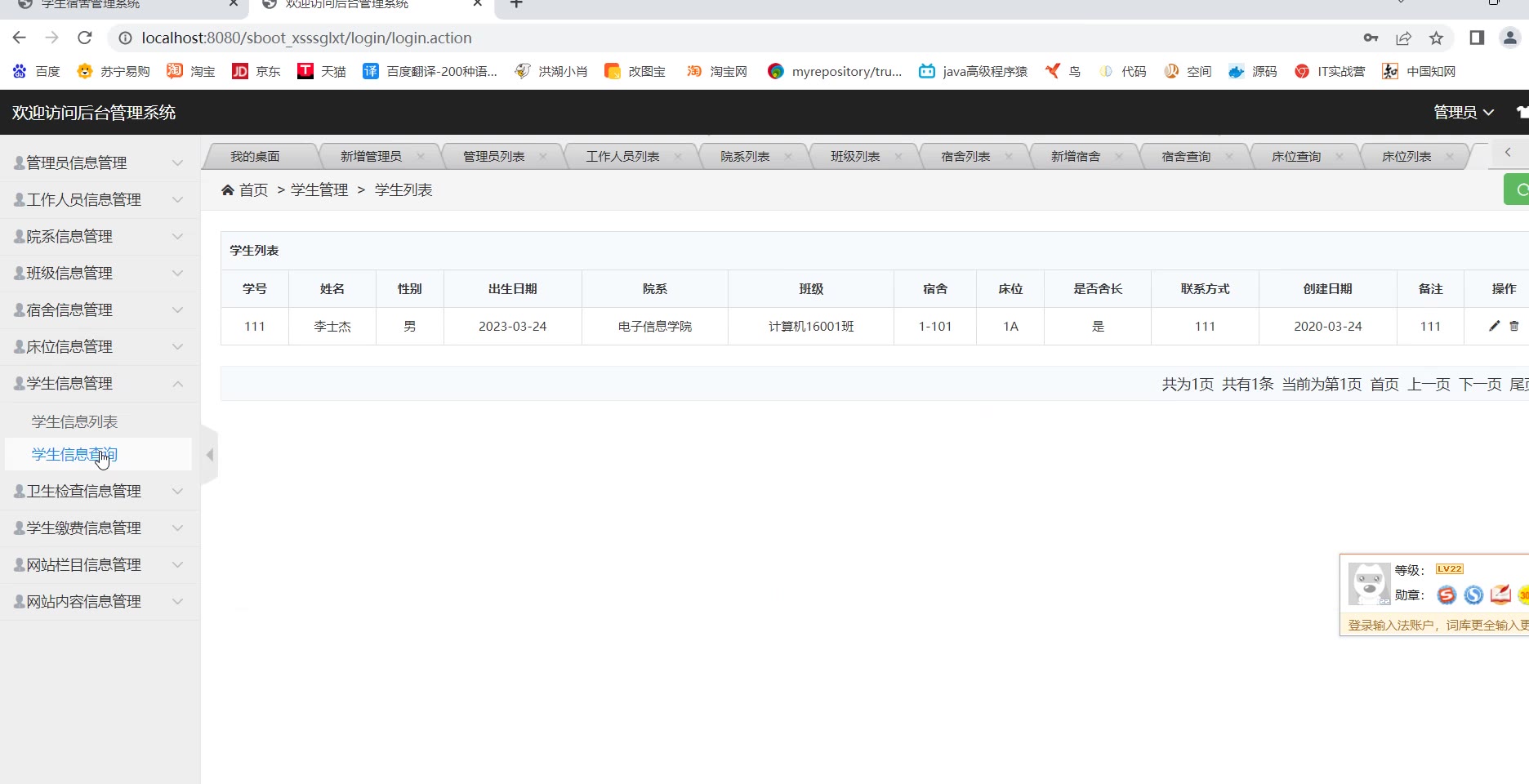Click the input method avatar thumbnail
The image size is (1529, 784).
click(x=1369, y=583)
